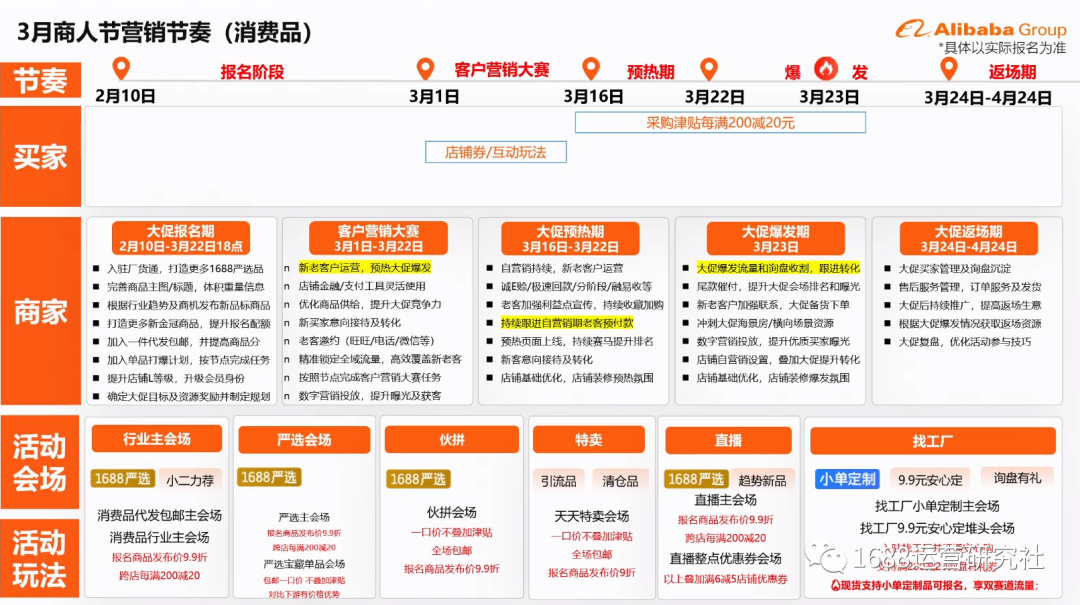This screenshot has width=1080, height=605.
Task: Click 1688严选 tag under 伙拼
Action: point(418,479)
